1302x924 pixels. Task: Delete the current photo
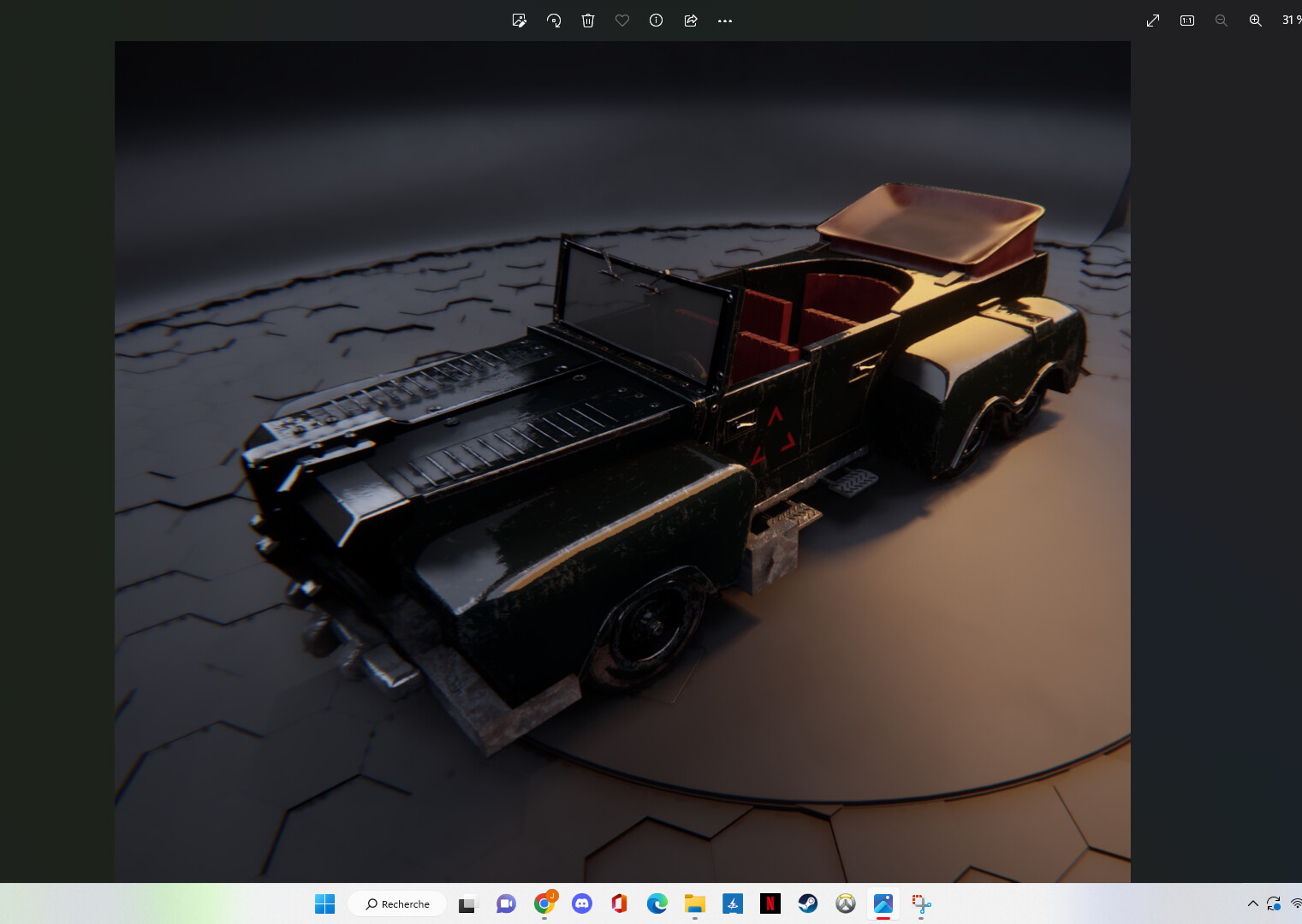point(588,21)
